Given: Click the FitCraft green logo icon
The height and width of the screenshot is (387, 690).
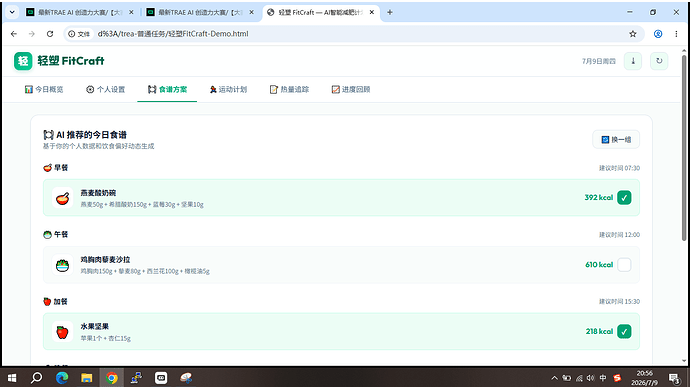Looking at the screenshot, I should click(x=23, y=61).
